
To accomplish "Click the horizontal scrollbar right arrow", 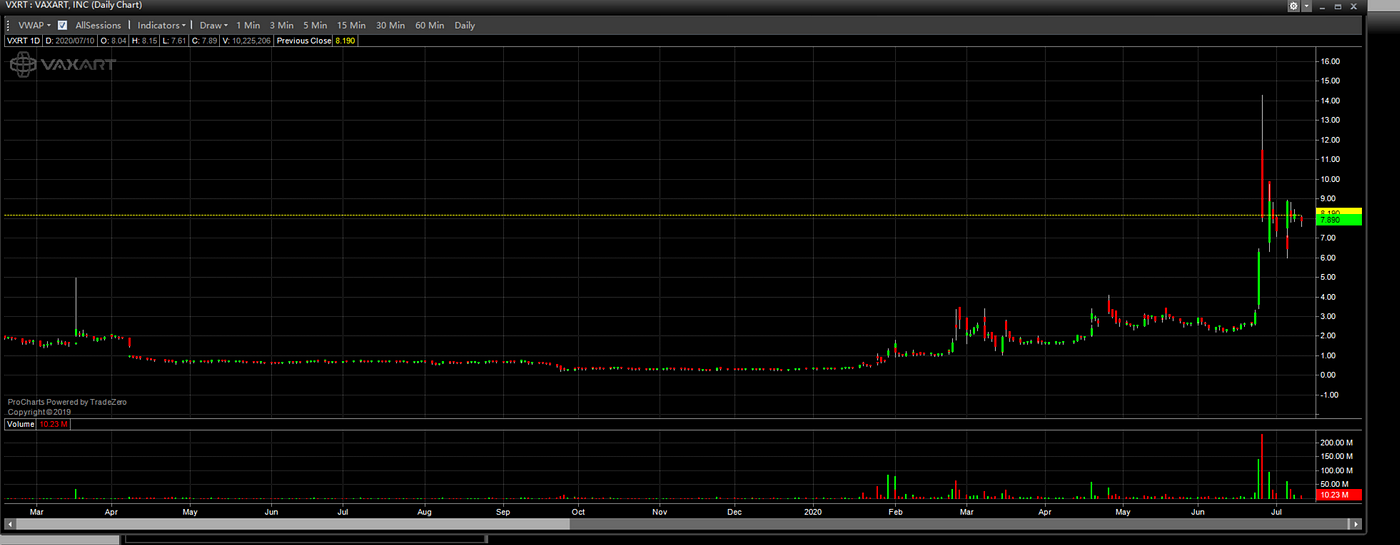I will [1355, 523].
